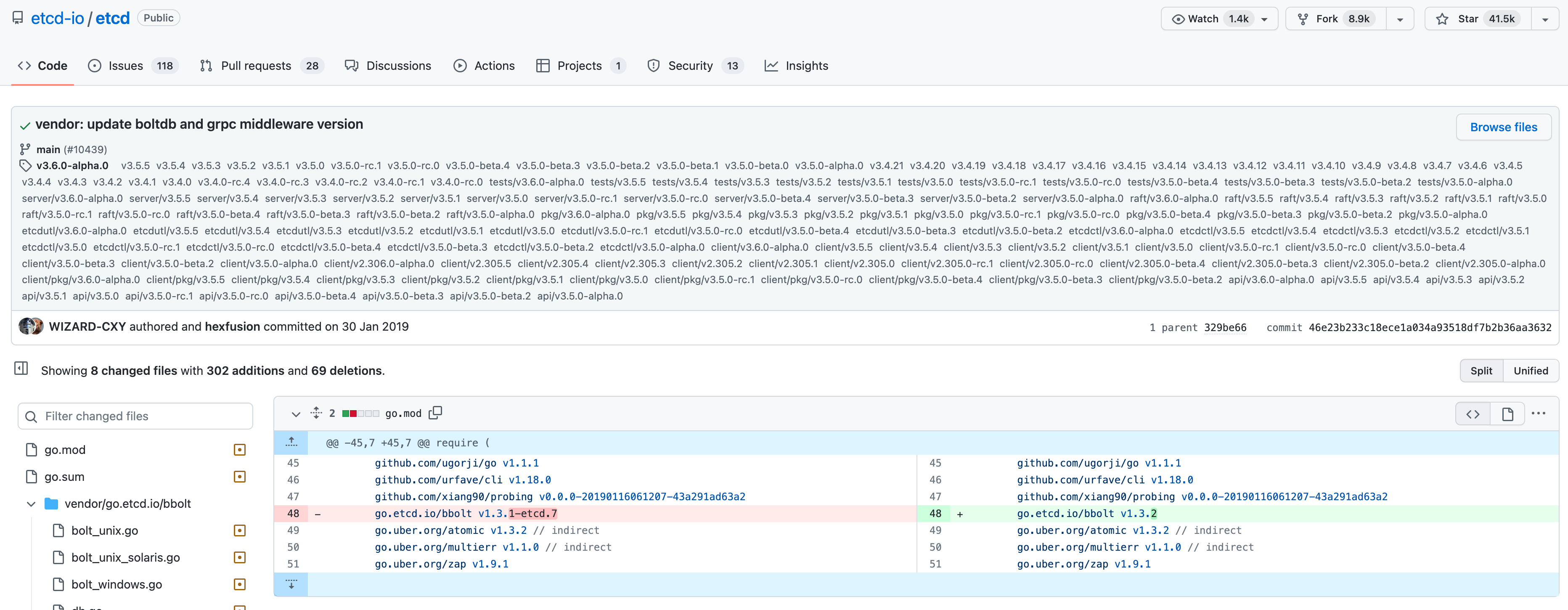Select bolt_unix.go in the file tree

[x=105, y=531]
